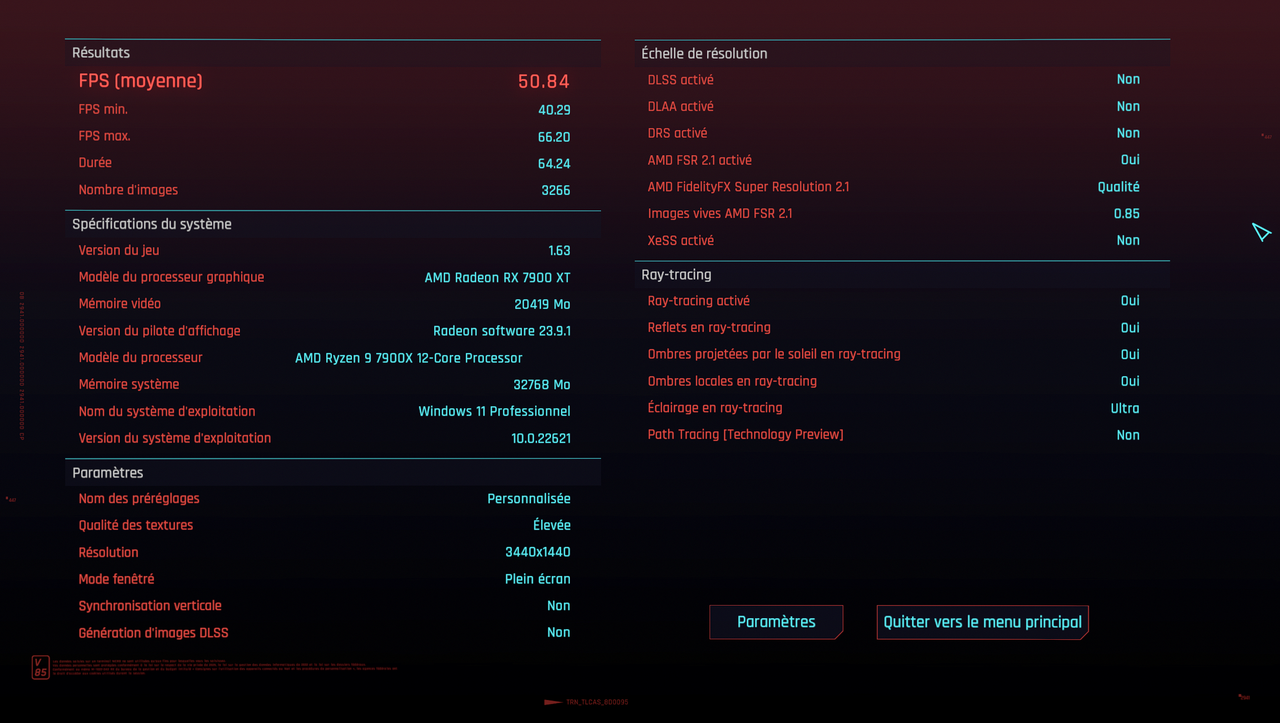Viewport: 1280px width, 723px height.
Task: Open the Paramètres button
Action: 776,622
